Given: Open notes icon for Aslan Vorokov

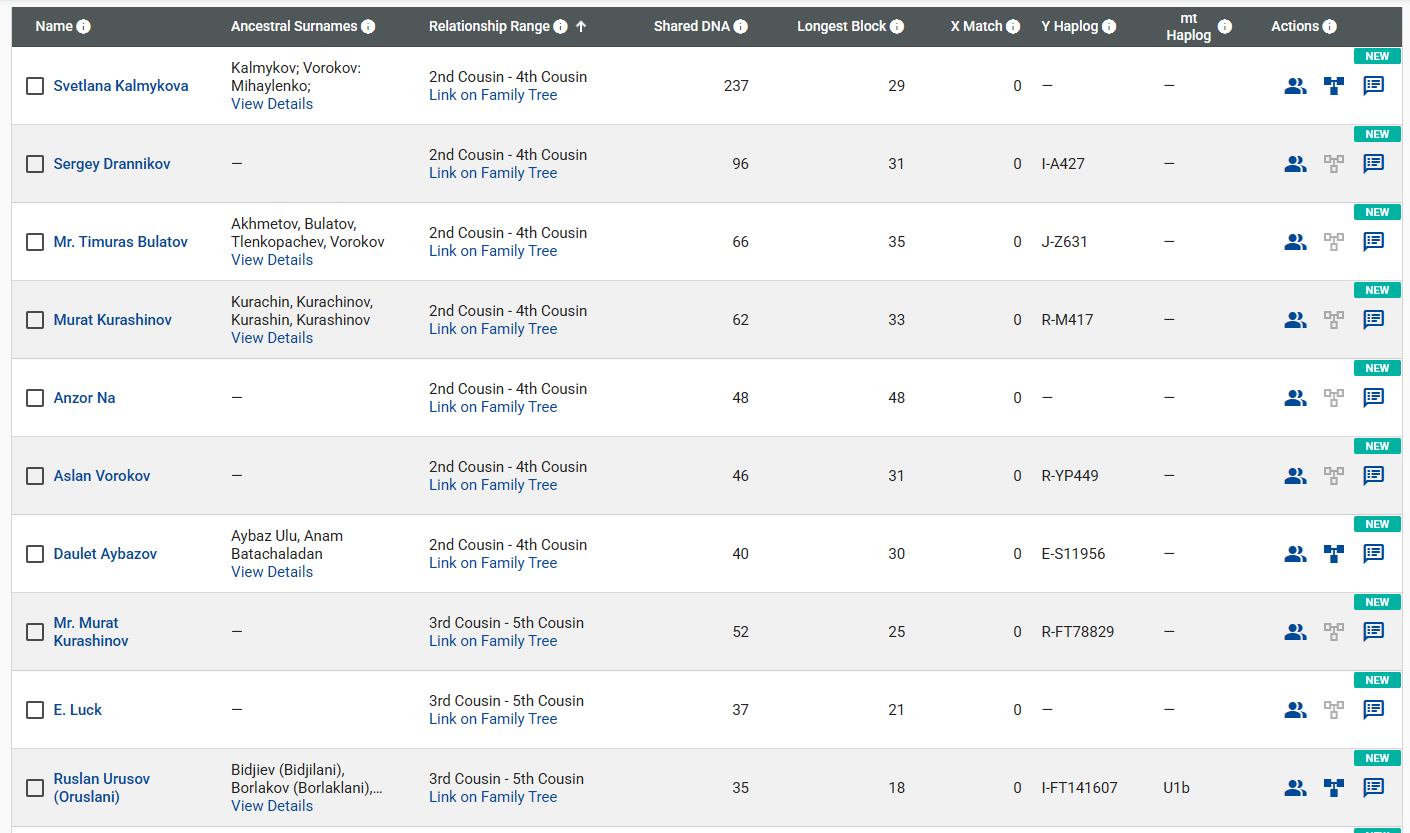Looking at the screenshot, I should [x=1374, y=476].
